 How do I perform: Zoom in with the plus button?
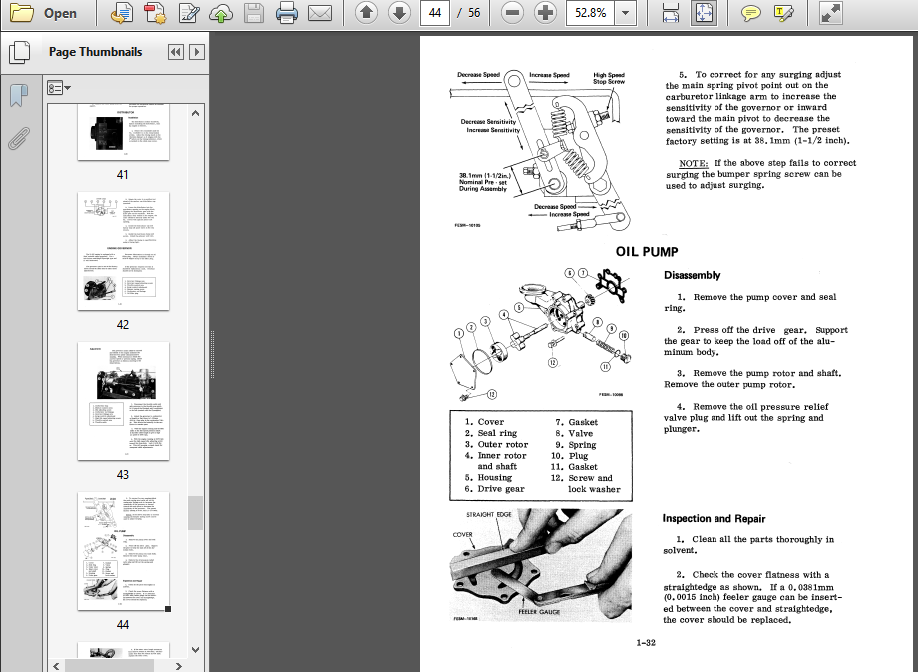545,13
